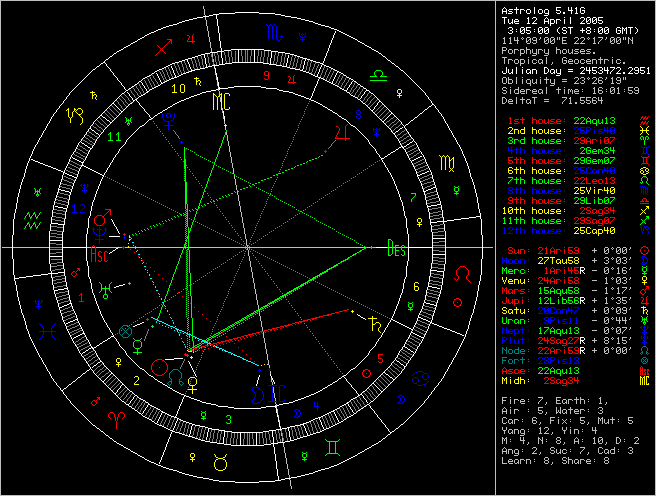Click the Julian Day value line
Screen dimensions: 656x496
575,70
